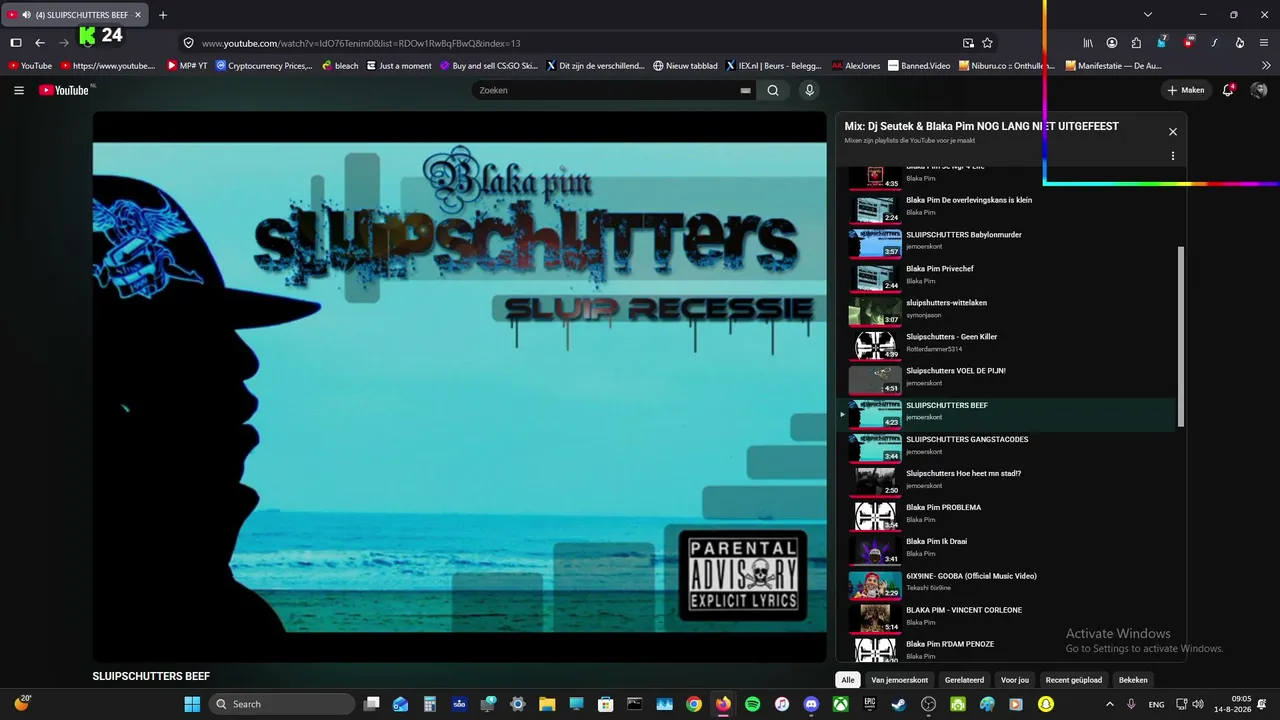The height and width of the screenshot is (720, 1280).
Task: Open Steam from the taskbar
Action: pyautogui.click(x=899, y=704)
